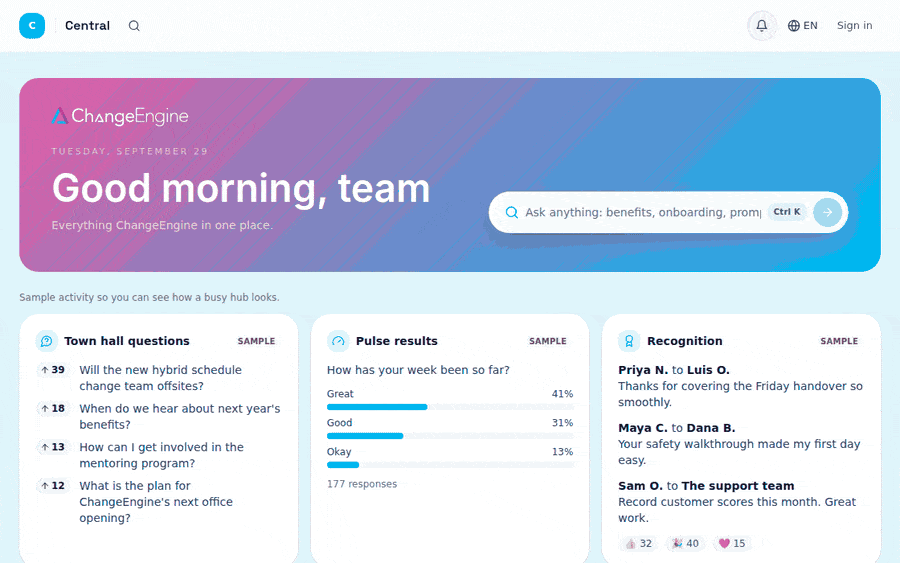
Task: Click the SAMPLE badge on Pulse results
Action: pyautogui.click(x=548, y=341)
